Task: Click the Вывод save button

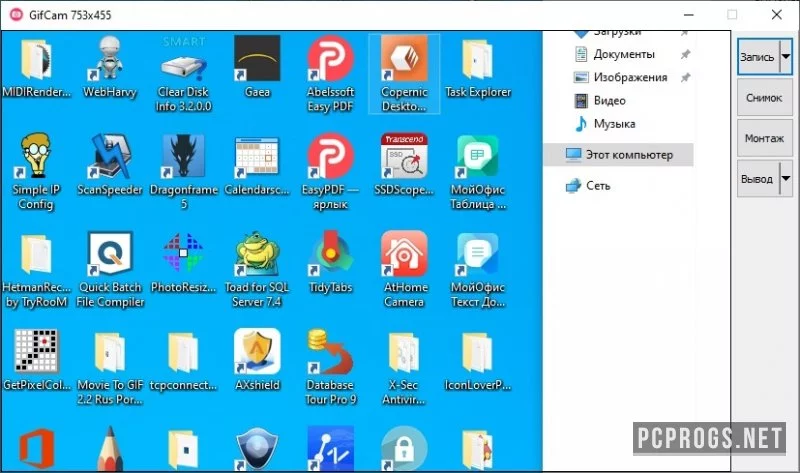Action: click(x=758, y=179)
